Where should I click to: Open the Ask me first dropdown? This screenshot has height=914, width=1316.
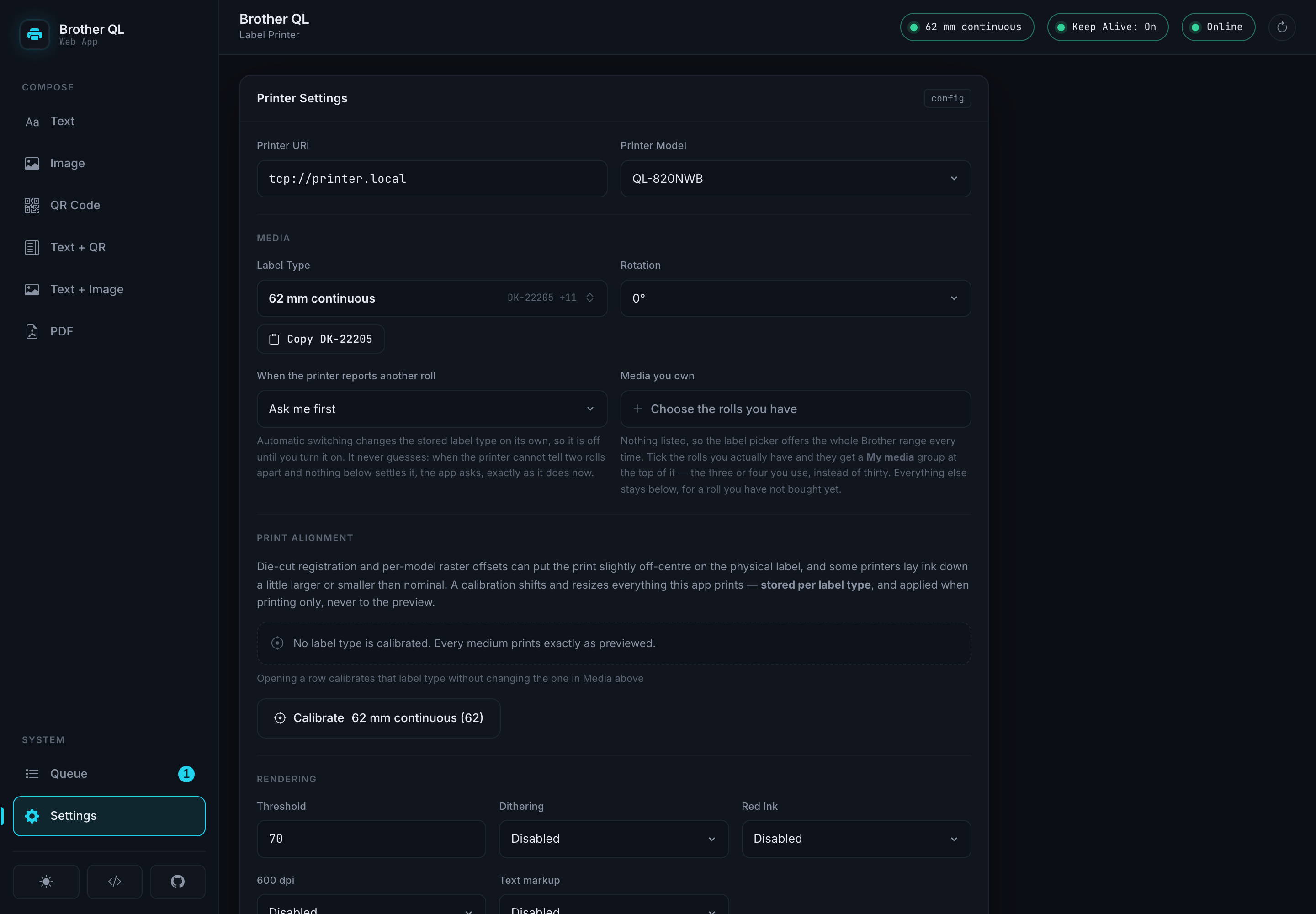coord(432,409)
